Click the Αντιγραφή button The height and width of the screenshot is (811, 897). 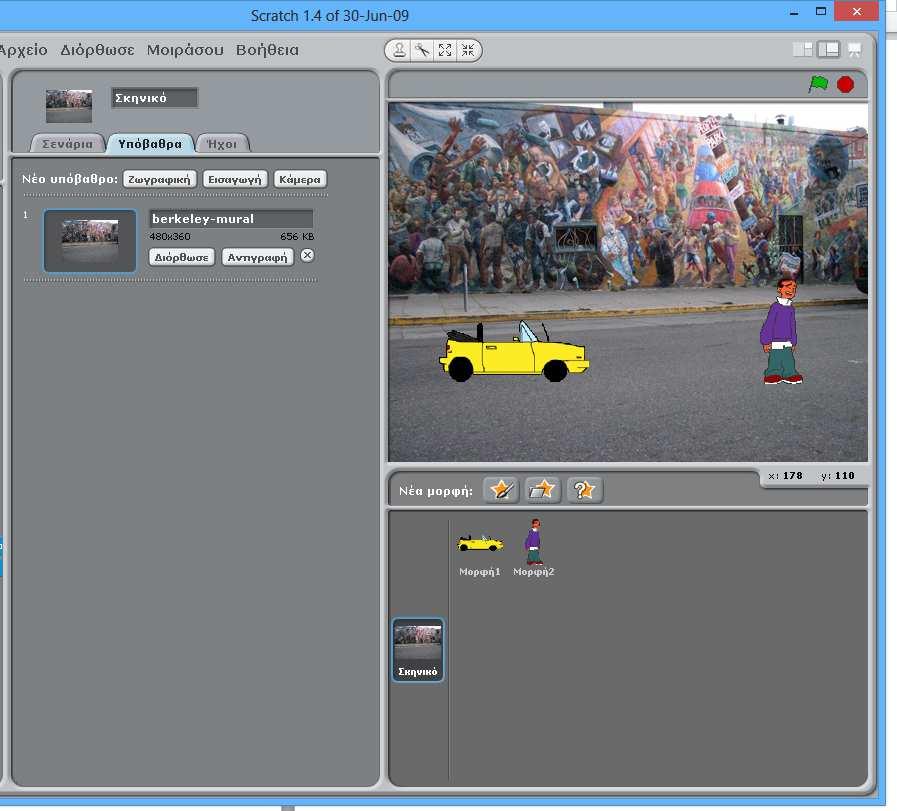258,257
